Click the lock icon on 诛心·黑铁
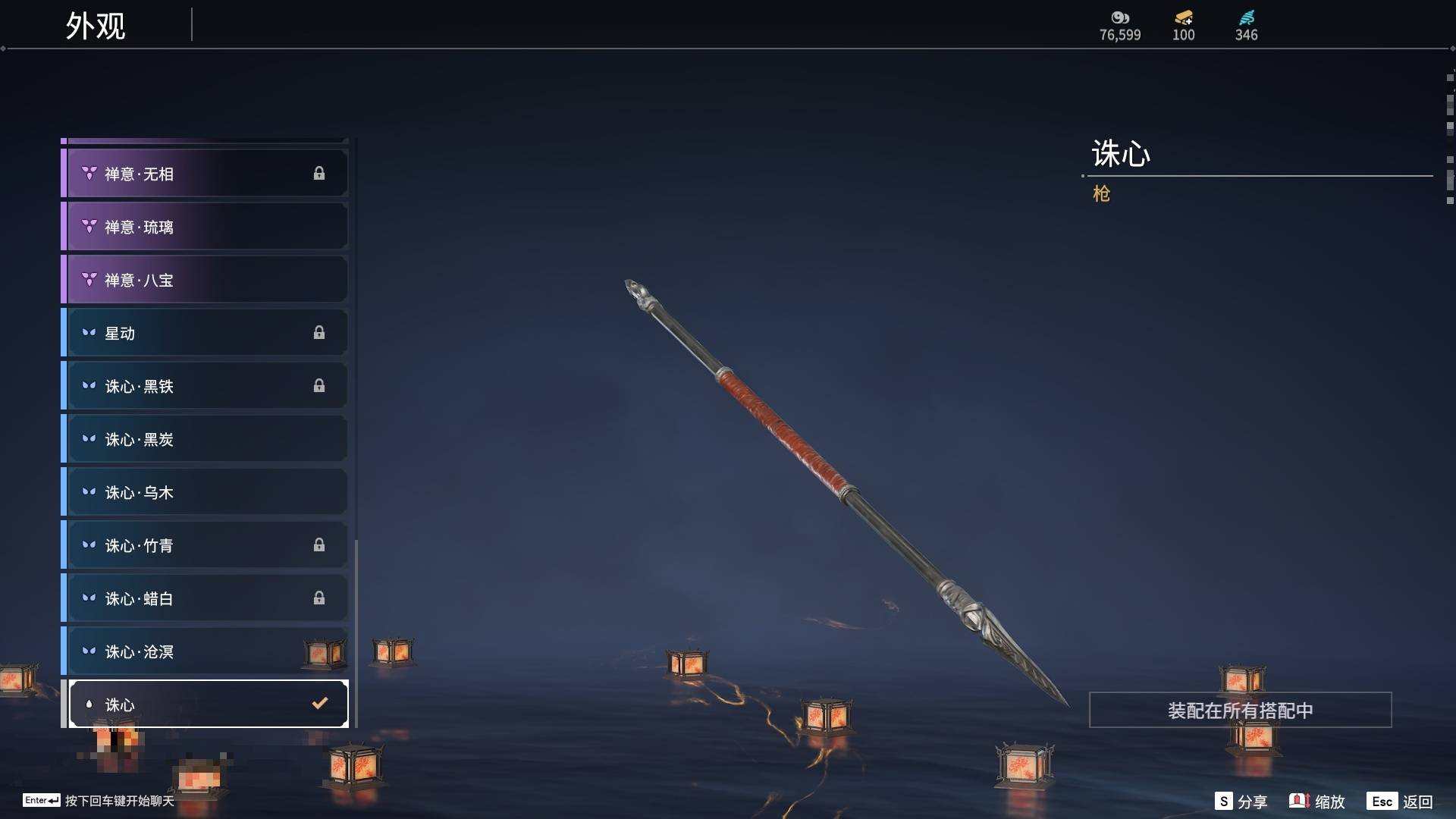 (319, 386)
